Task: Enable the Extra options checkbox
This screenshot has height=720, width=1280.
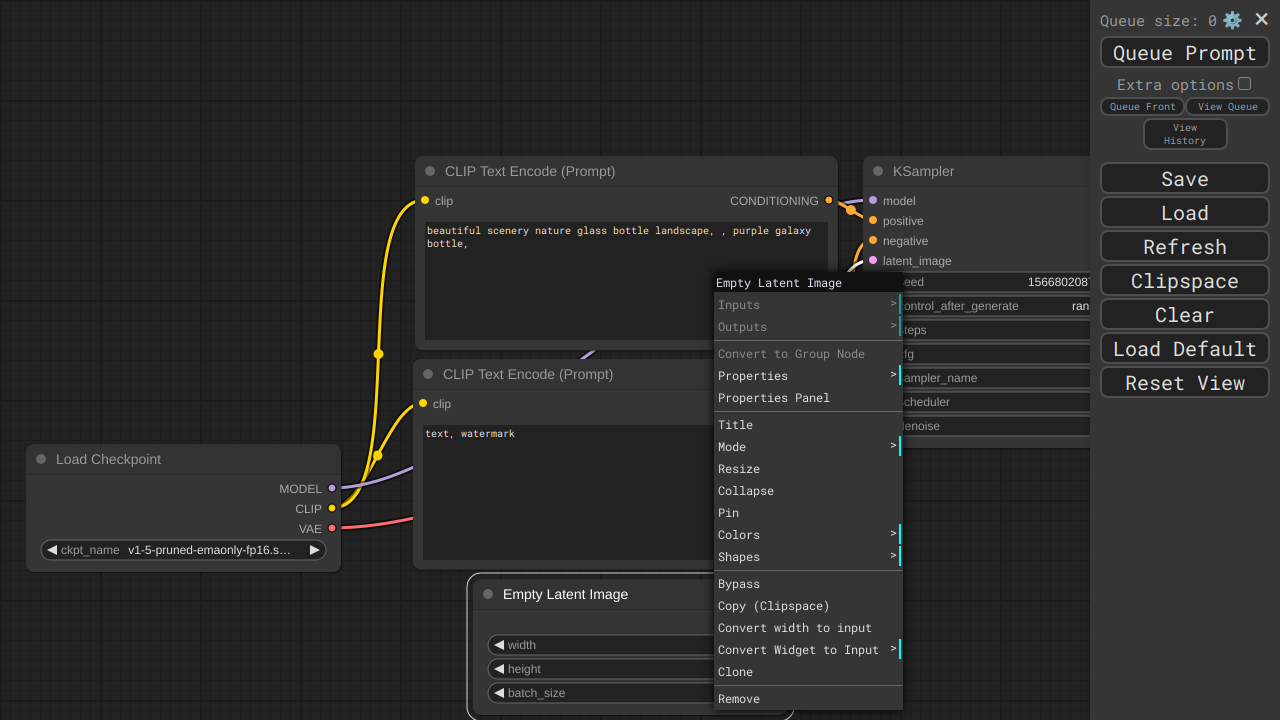Action: click(1244, 84)
